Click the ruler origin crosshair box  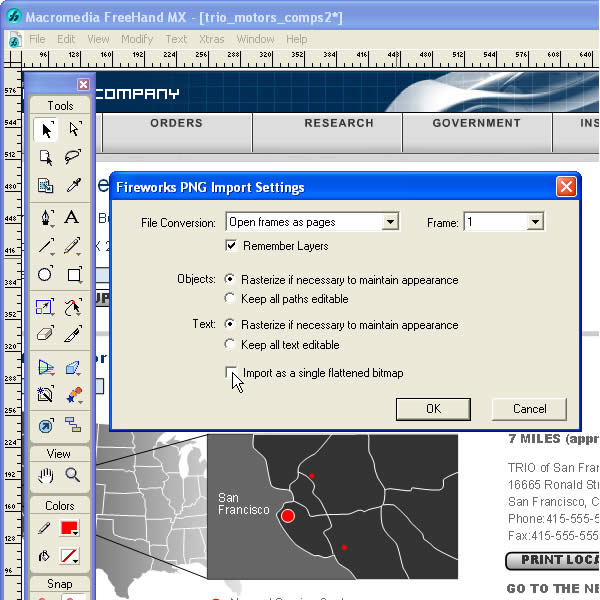click(x=12, y=59)
